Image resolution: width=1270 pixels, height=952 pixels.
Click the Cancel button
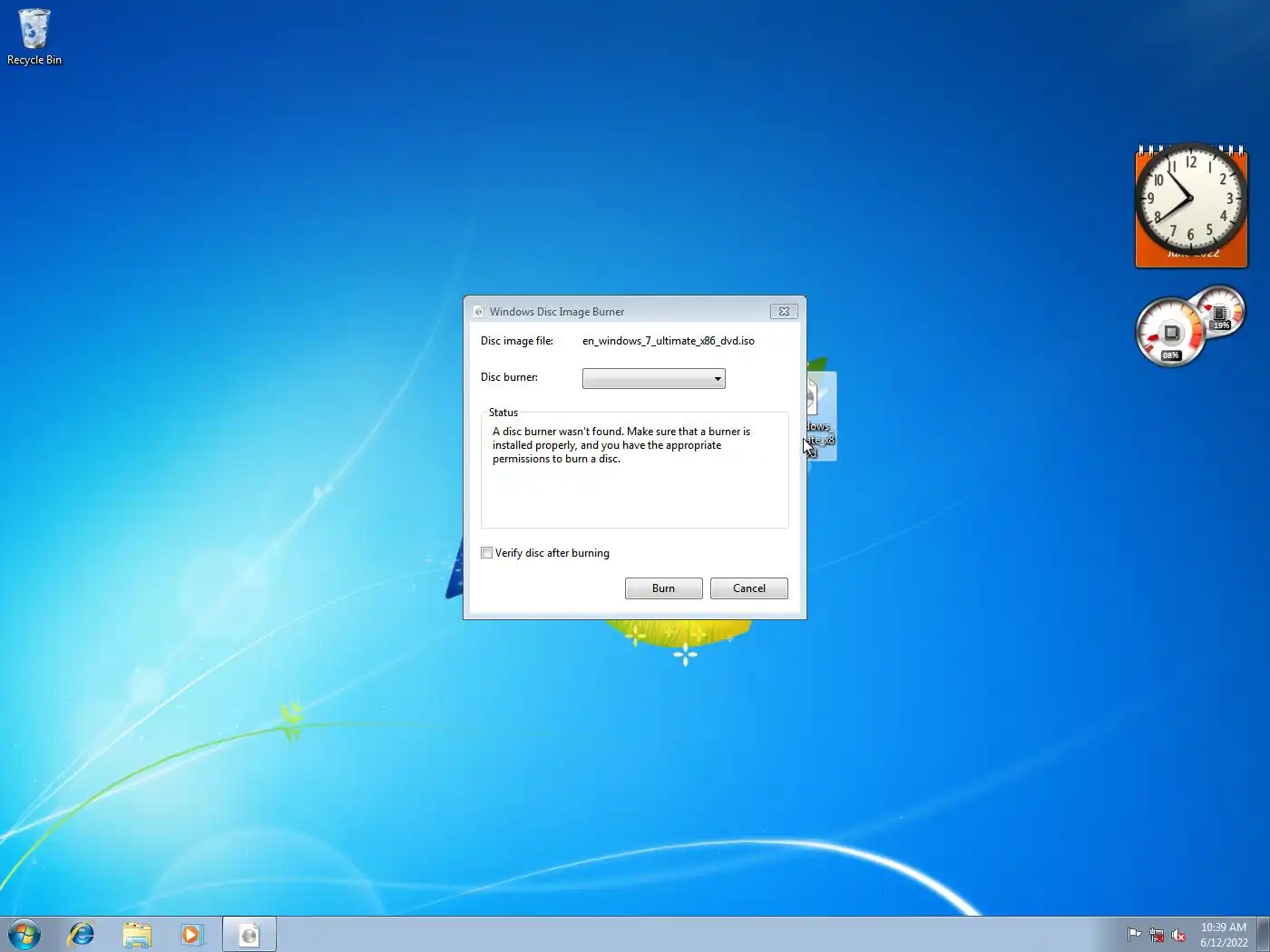tap(749, 588)
